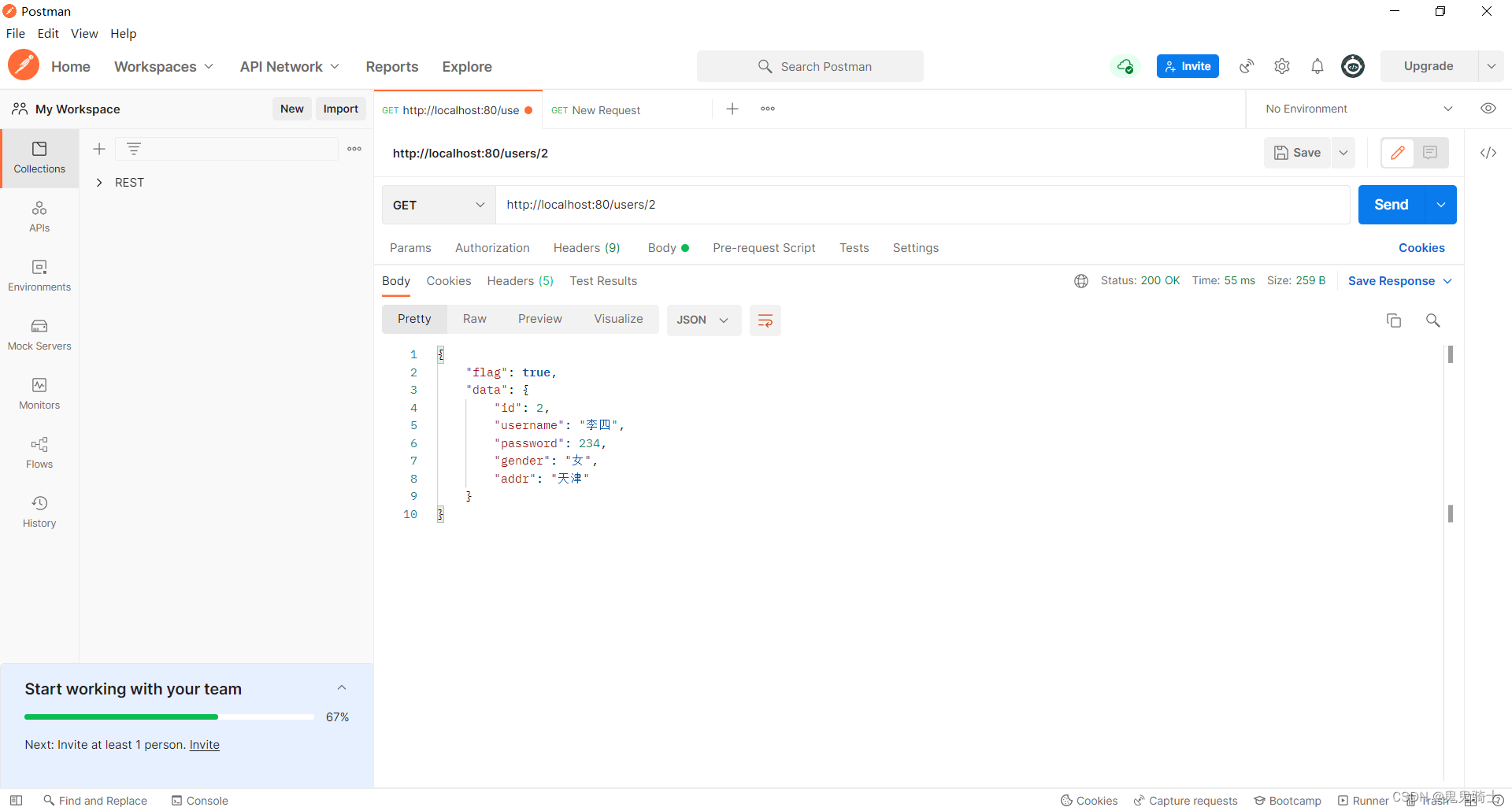This screenshot has height=811, width=1512.
Task: Open the Console in status bar
Action: (200, 801)
